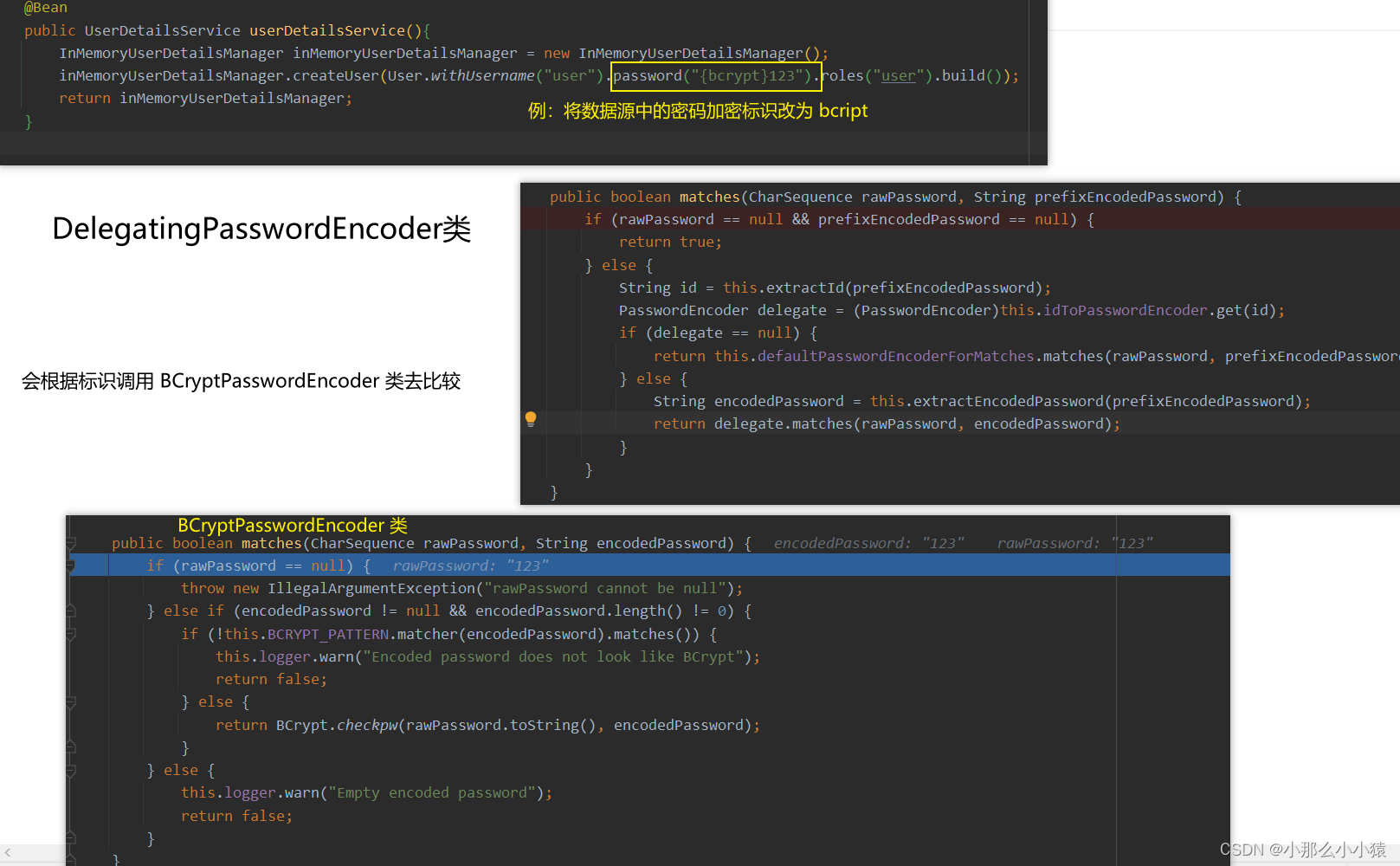This screenshot has width=1400, height=866.
Task: Click 'if (delegate == null) {' line
Action: pos(718,333)
